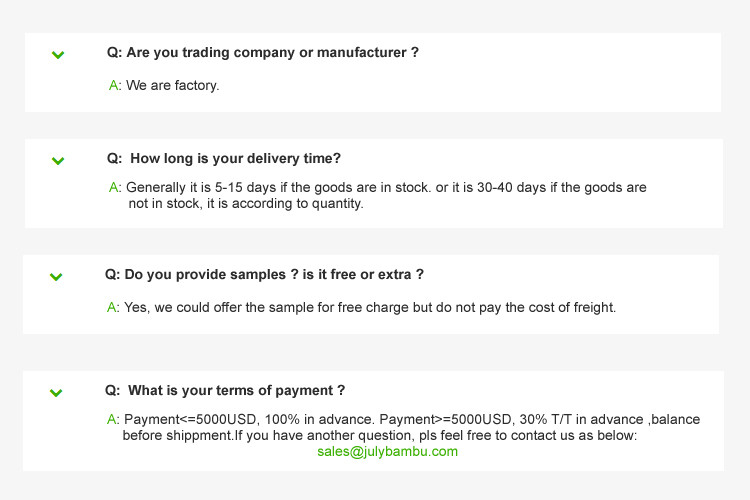Select the question 'Are you trading company or manufacturer ?'
750x500 pixels.
(263, 52)
